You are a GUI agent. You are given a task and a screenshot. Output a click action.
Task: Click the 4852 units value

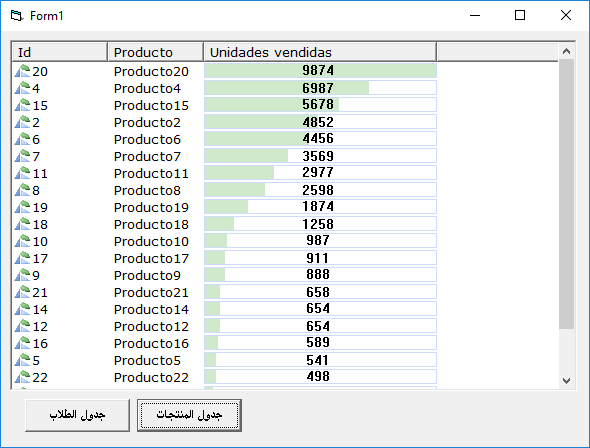click(x=318, y=122)
